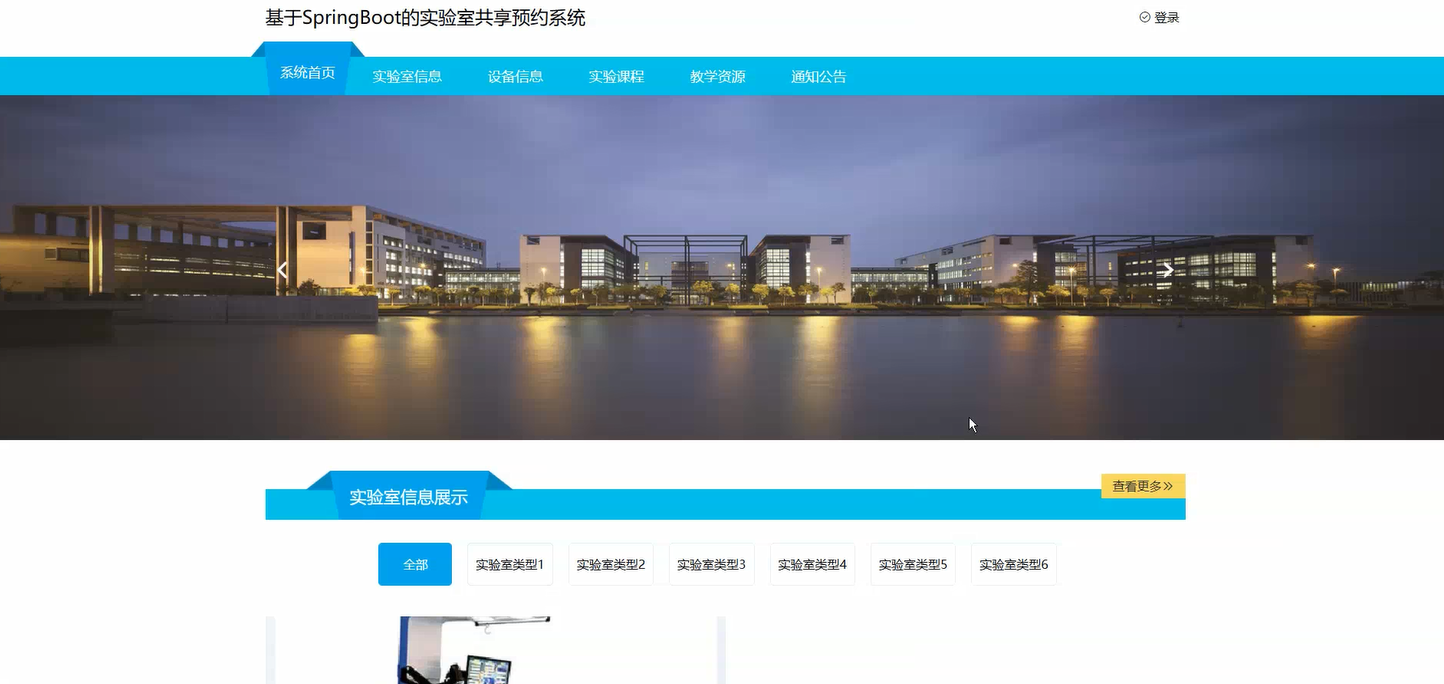Open the 实验课程 menu item
Screen dimensions: 1444x684
tap(616, 75)
